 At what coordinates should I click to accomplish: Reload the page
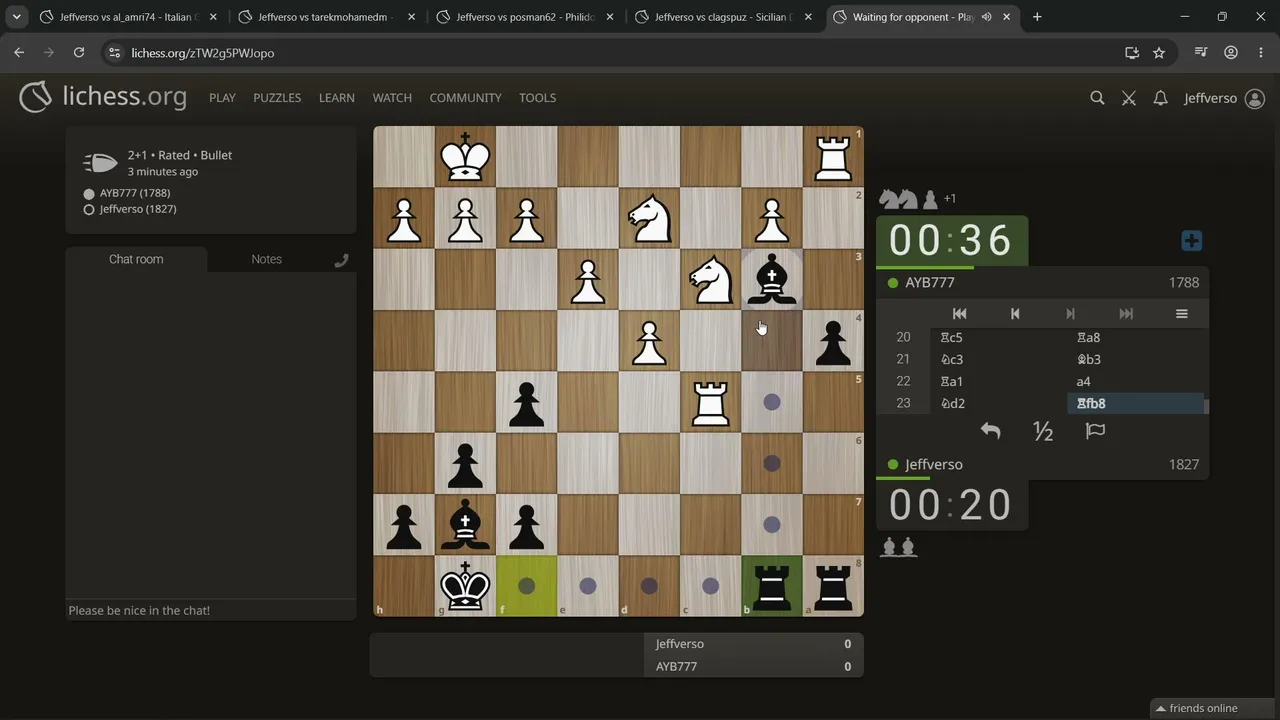(78, 53)
